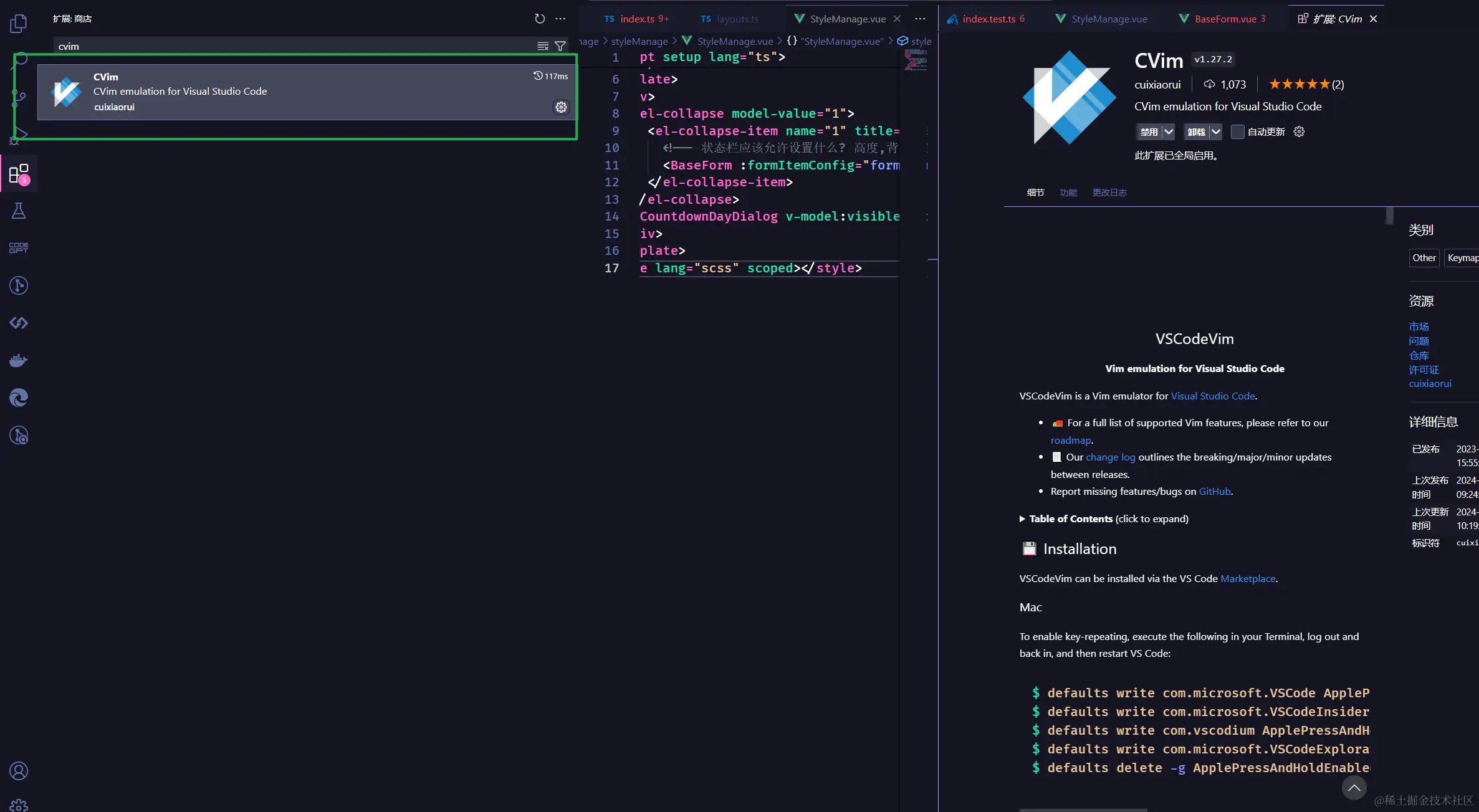Refresh the extensions list

coord(540,19)
